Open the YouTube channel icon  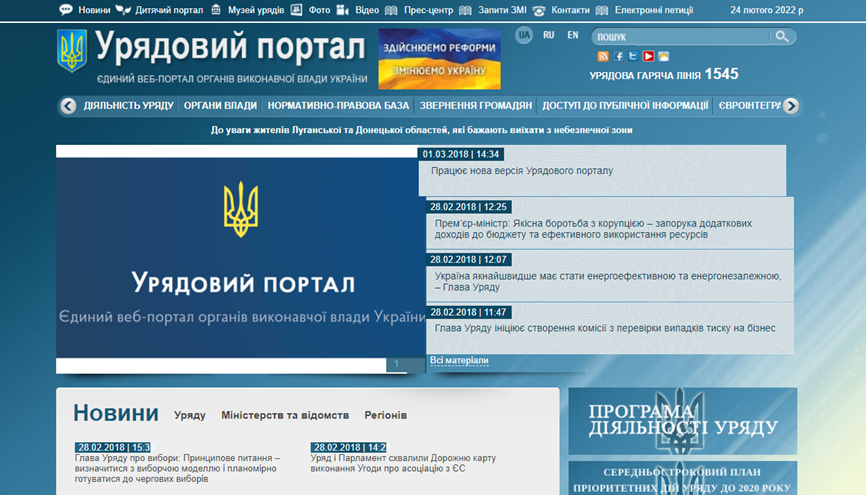[x=648, y=56]
